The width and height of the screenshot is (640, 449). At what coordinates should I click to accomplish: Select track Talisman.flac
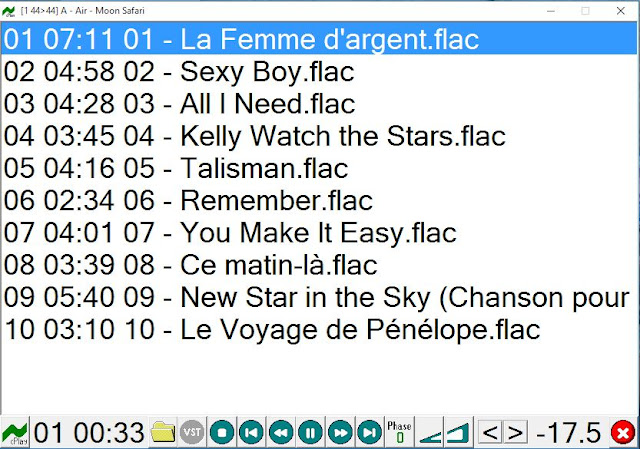point(319,168)
